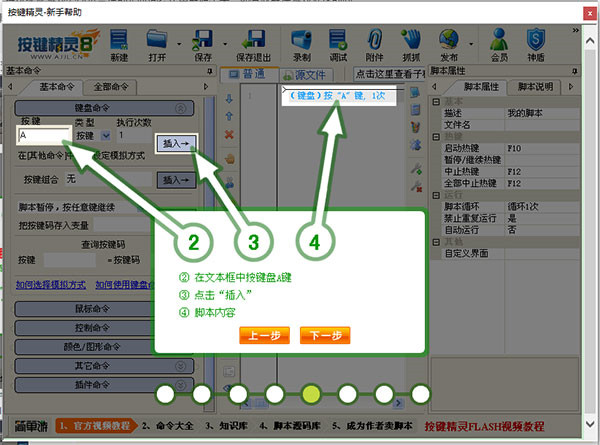Switch to the 脚本属性 tab
Viewport: 600px width, 445px height.
click(x=481, y=87)
